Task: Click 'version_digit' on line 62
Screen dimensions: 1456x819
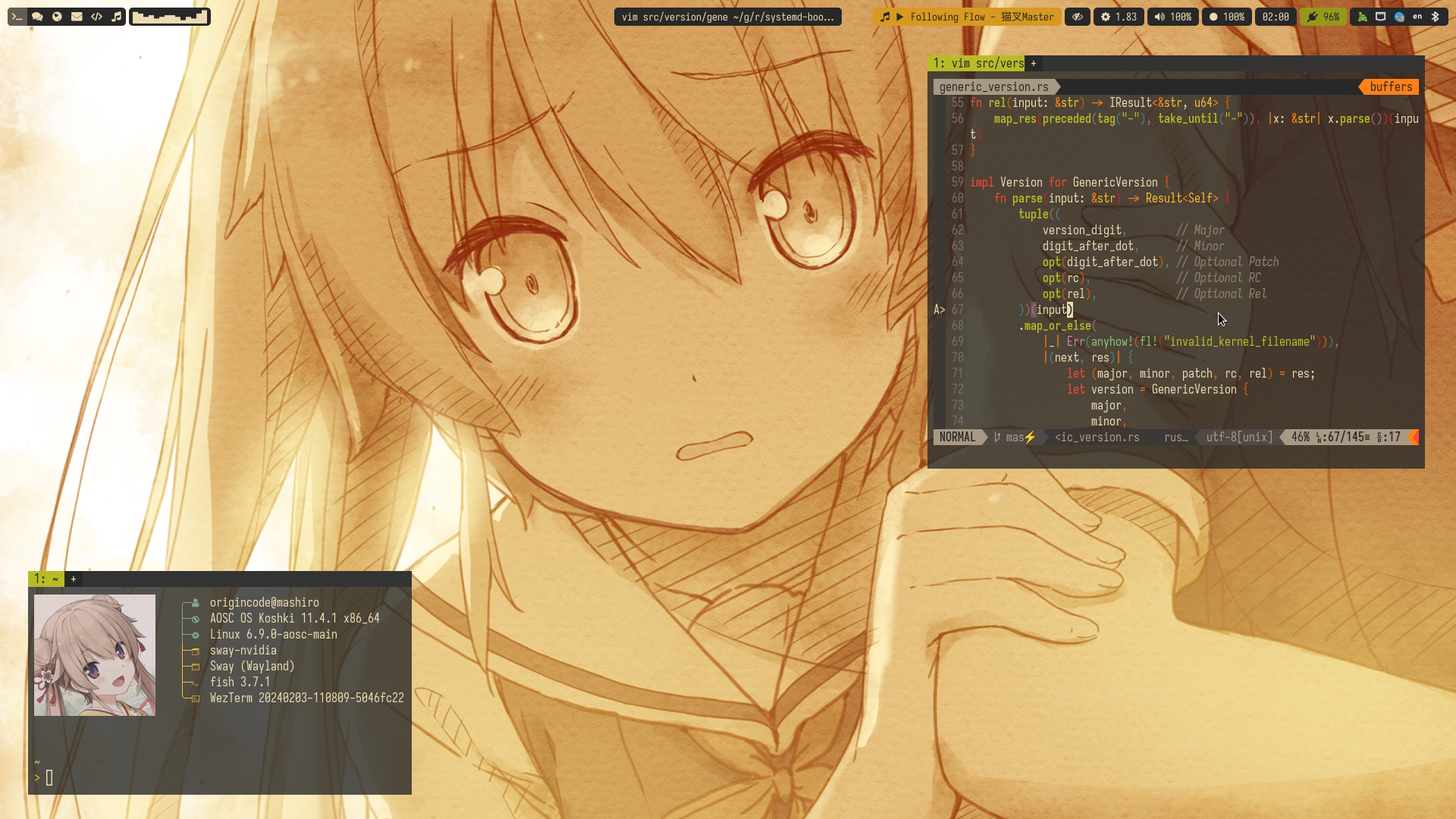Action: [1081, 231]
